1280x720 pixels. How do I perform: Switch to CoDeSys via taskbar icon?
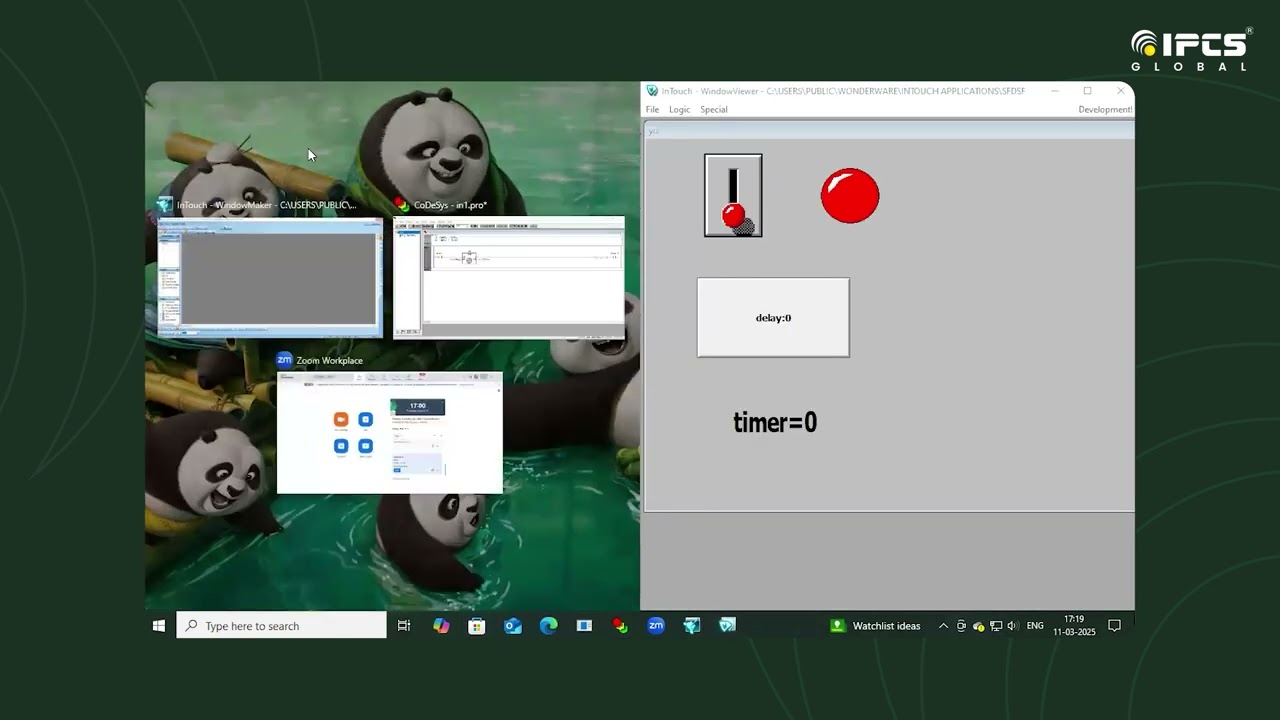click(620, 626)
